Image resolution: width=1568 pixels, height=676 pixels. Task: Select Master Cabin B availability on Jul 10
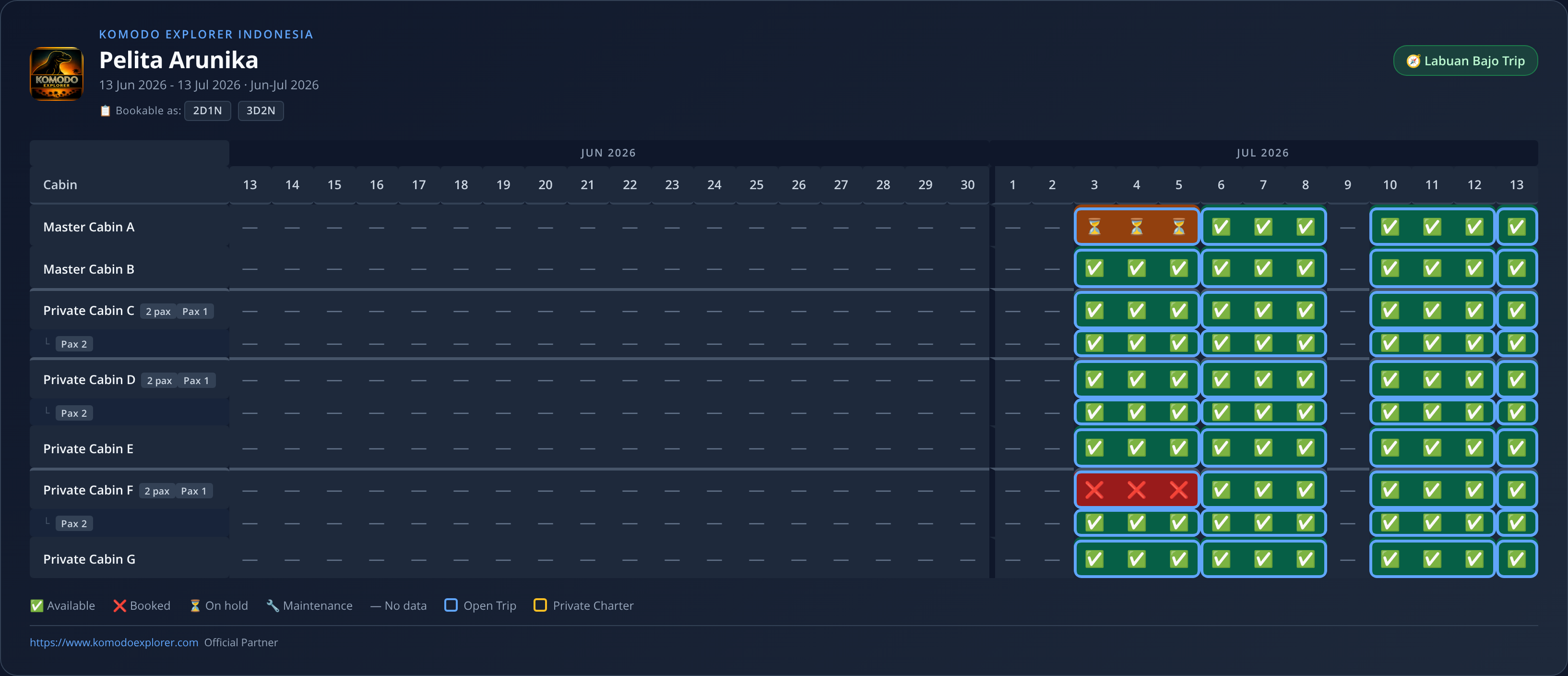(x=1390, y=268)
